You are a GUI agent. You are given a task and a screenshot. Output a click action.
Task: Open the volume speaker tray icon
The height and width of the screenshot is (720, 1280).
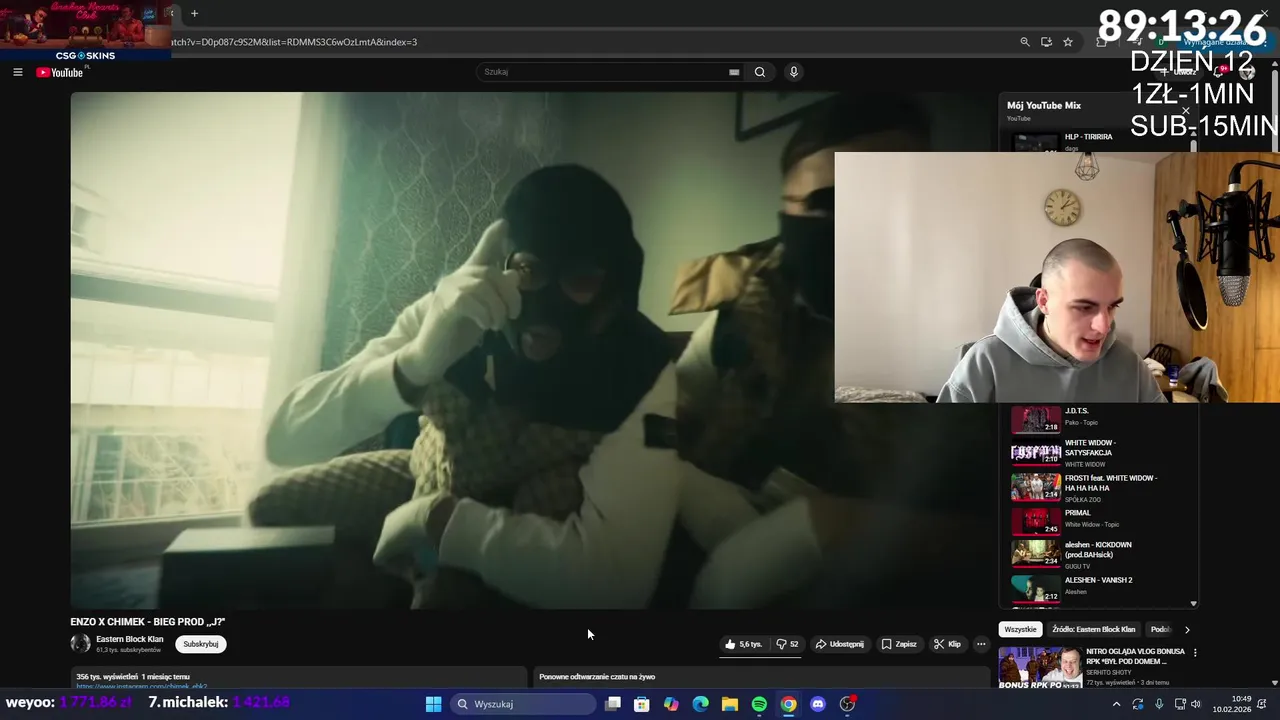(1196, 704)
